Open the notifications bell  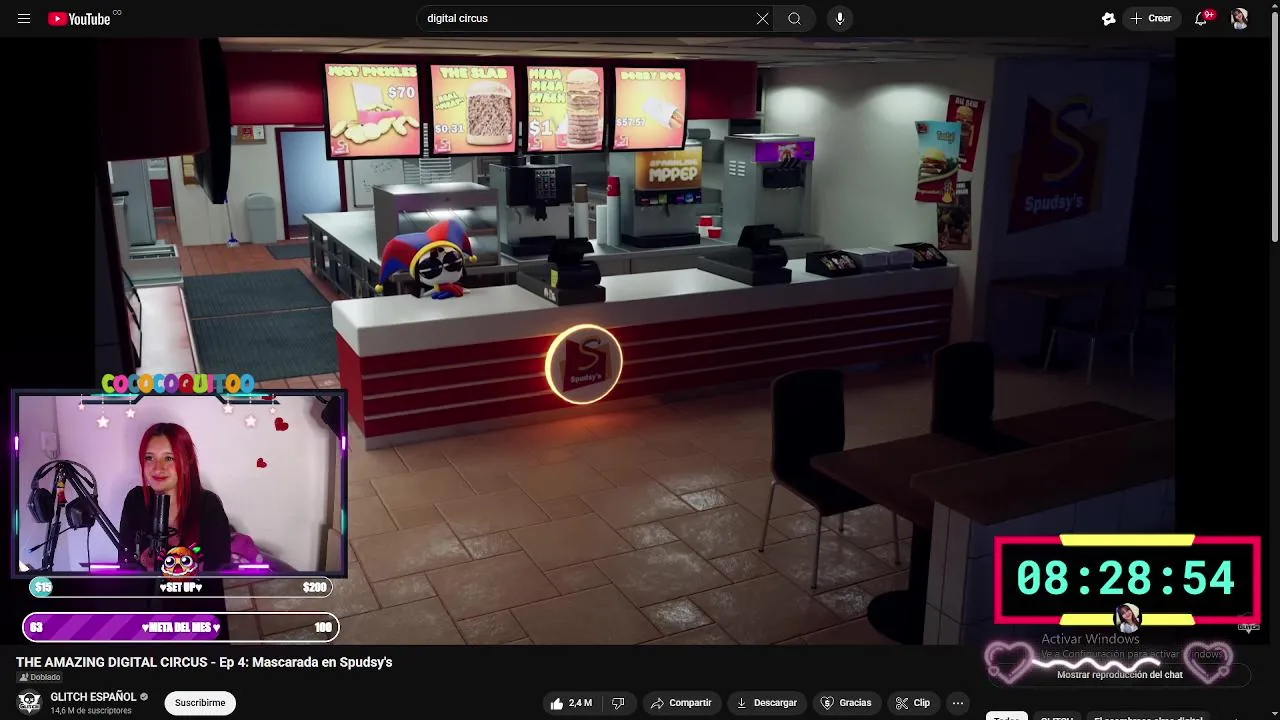click(x=1201, y=19)
